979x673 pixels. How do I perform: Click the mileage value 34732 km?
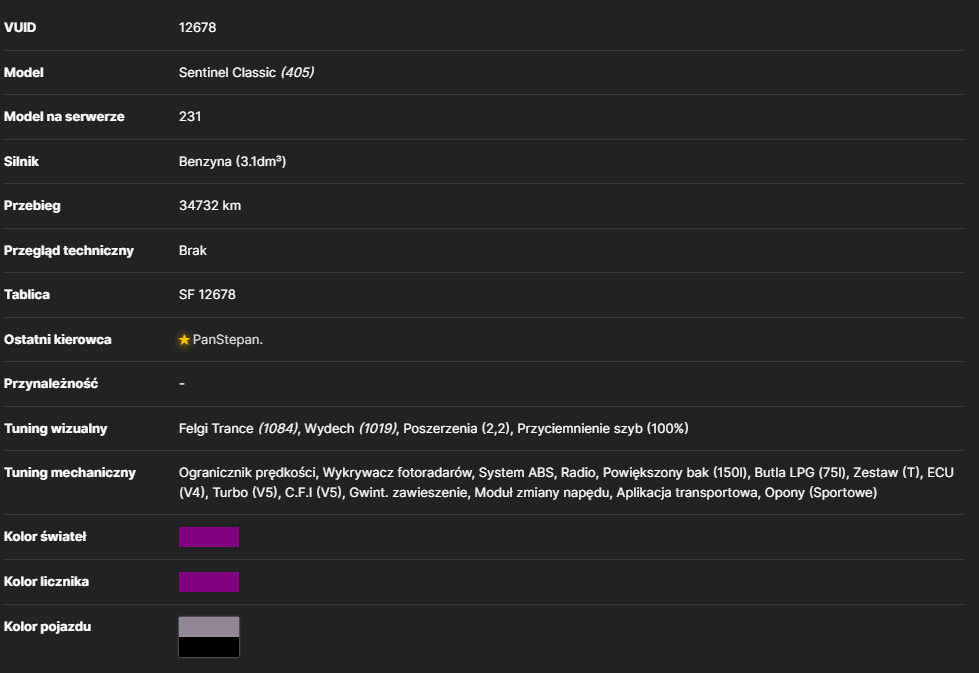point(210,206)
